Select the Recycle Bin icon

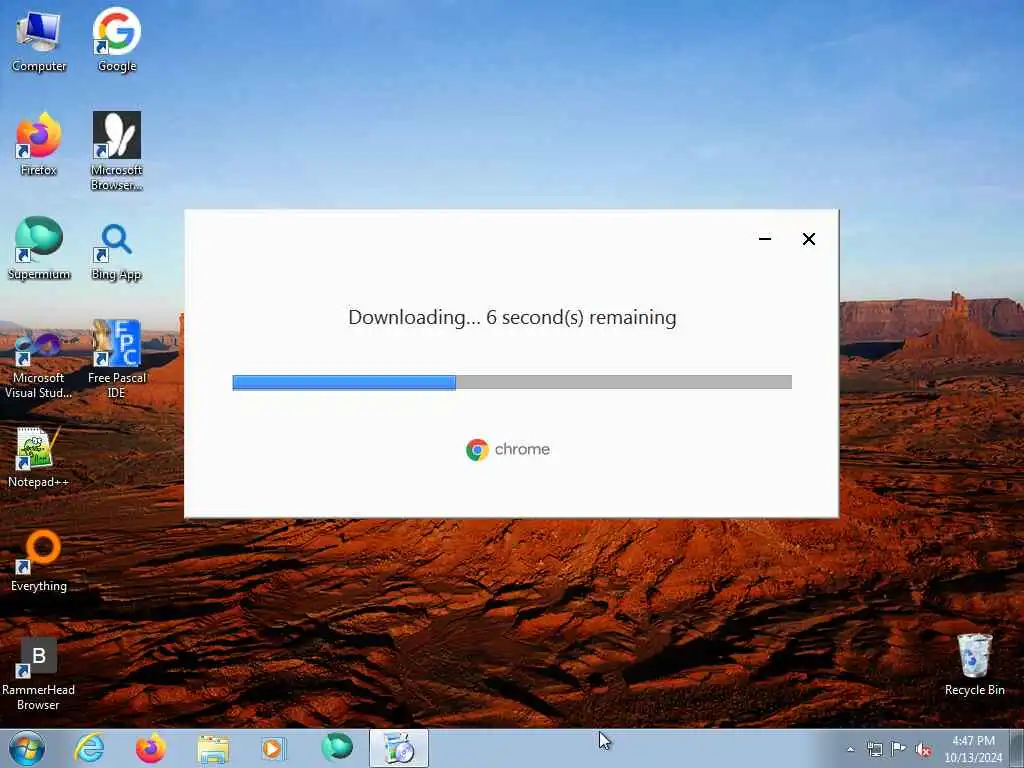pyautogui.click(x=974, y=665)
